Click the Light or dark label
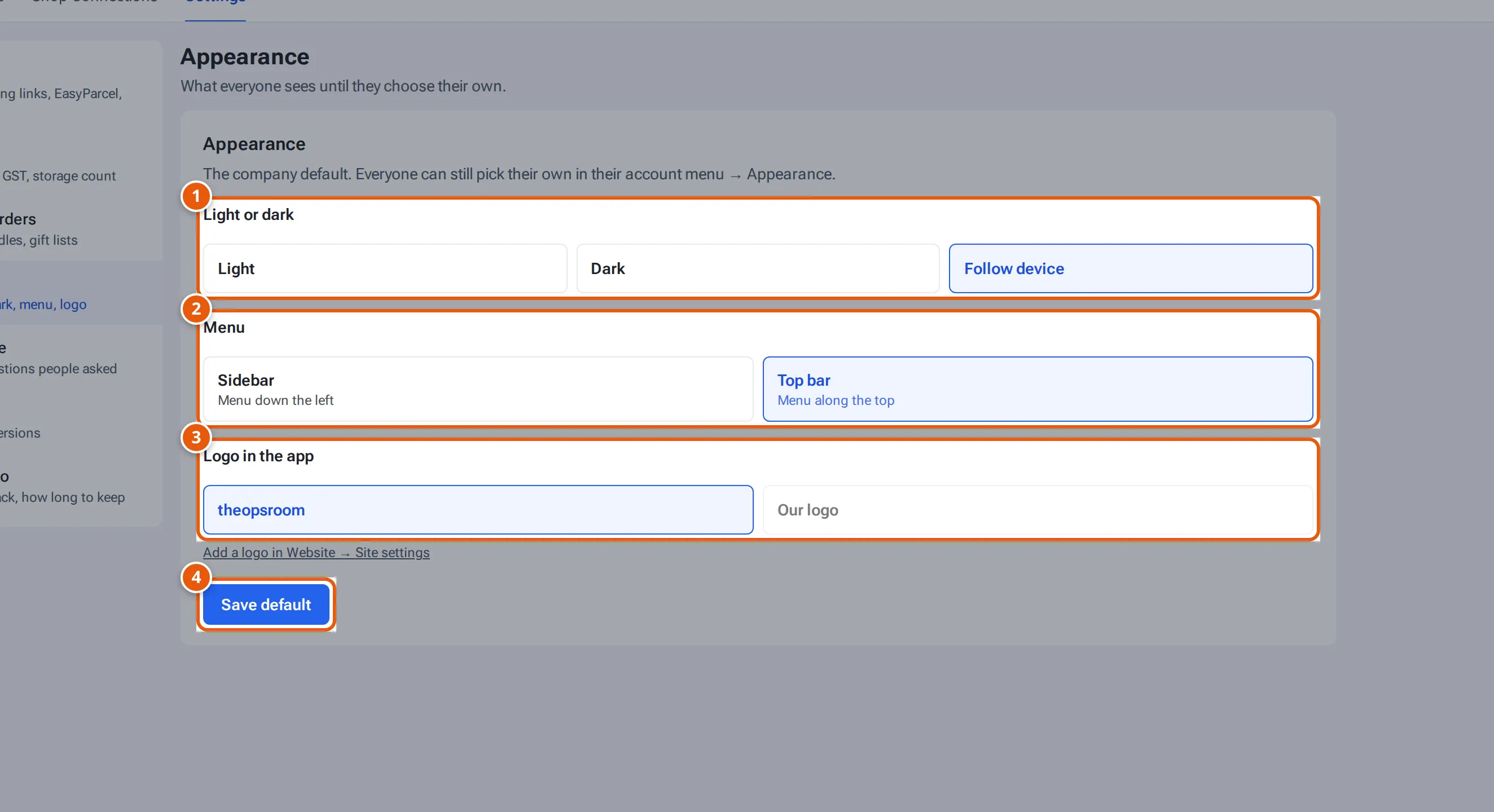 pos(248,214)
